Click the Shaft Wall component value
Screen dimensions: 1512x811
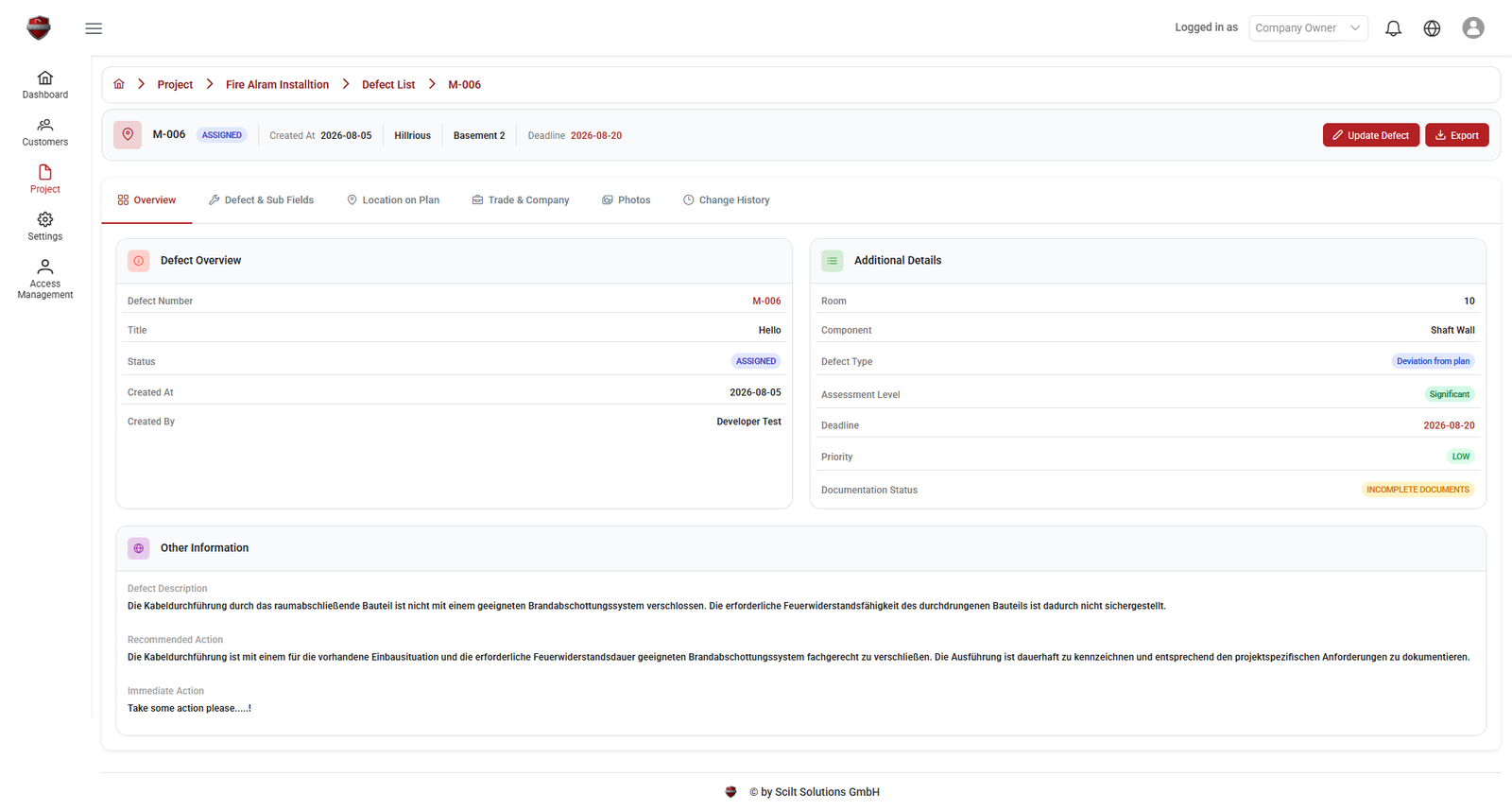point(1452,331)
